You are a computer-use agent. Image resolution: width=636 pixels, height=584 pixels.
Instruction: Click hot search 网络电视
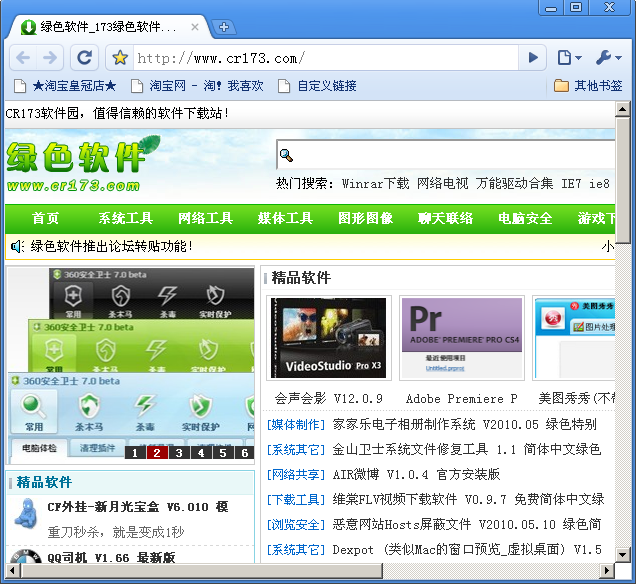[443, 184]
